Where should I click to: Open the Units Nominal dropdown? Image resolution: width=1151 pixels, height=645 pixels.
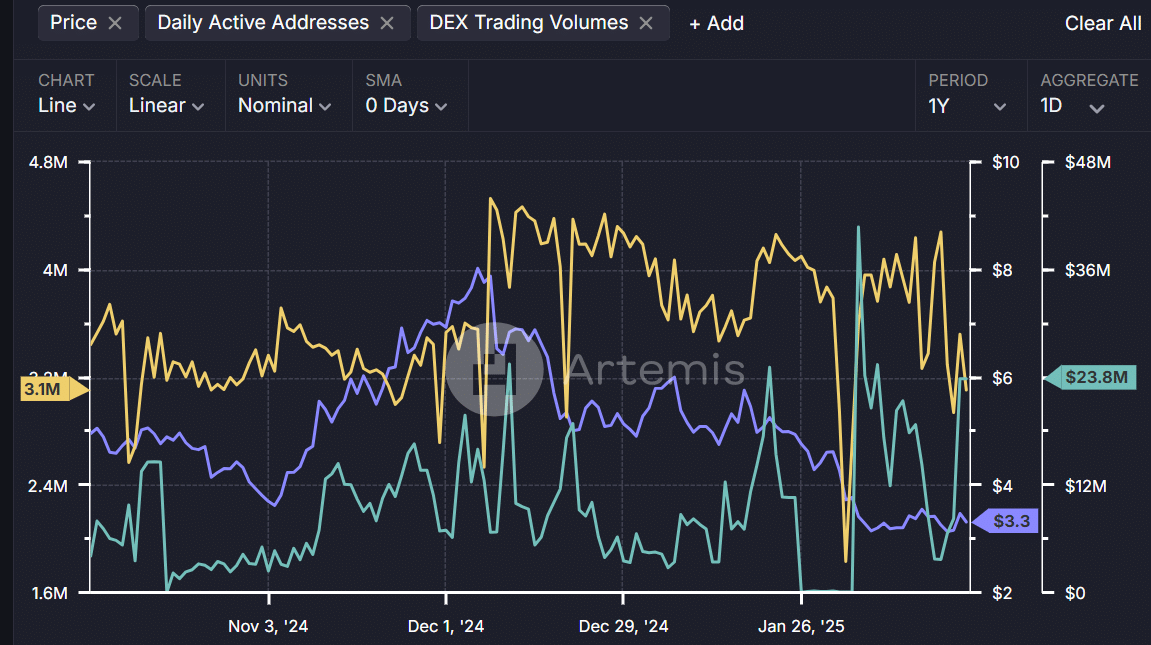point(285,105)
